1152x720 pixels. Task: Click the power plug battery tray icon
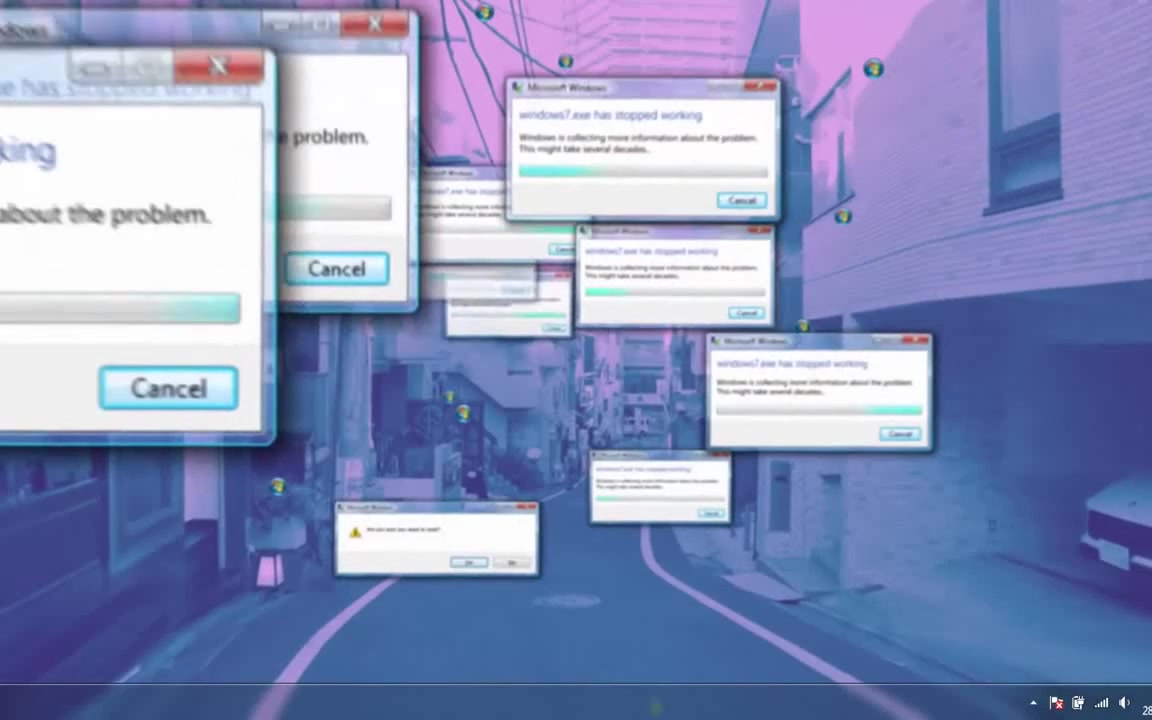click(x=1078, y=703)
